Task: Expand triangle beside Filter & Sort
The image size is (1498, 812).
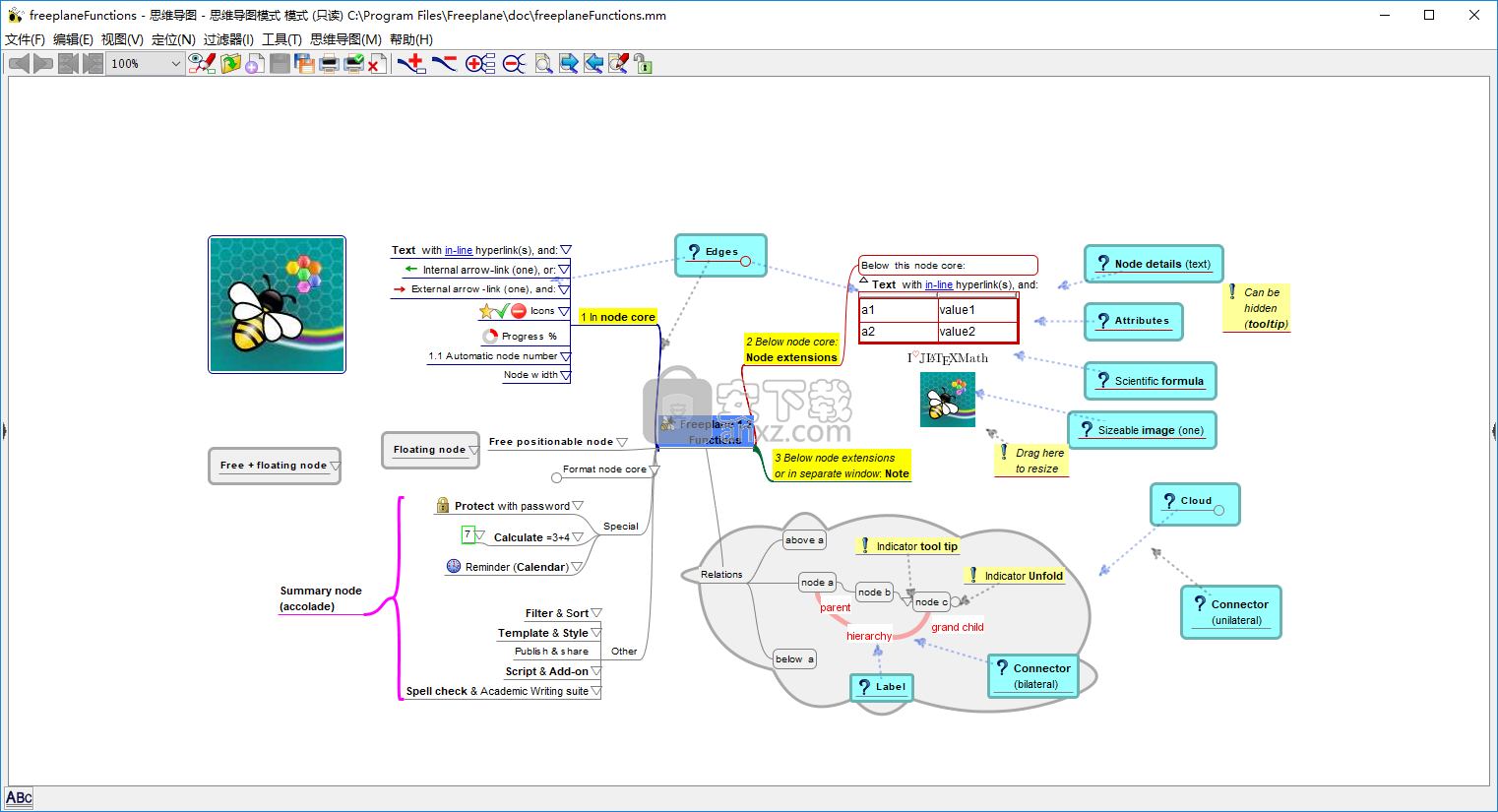Action: tap(596, 613)
